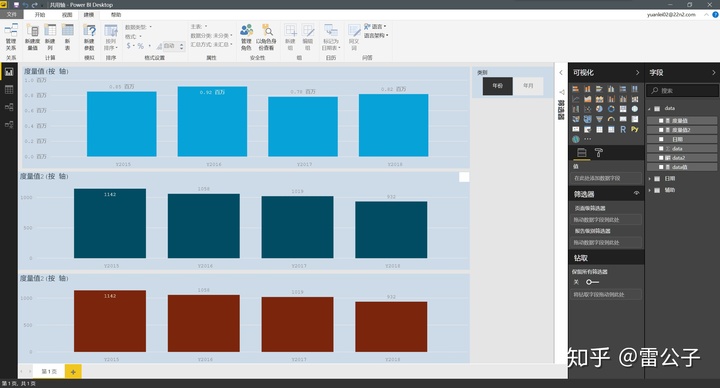Open the Summarization (汇总方式) dropdown

pyautogui.click(x=211, y=45)
